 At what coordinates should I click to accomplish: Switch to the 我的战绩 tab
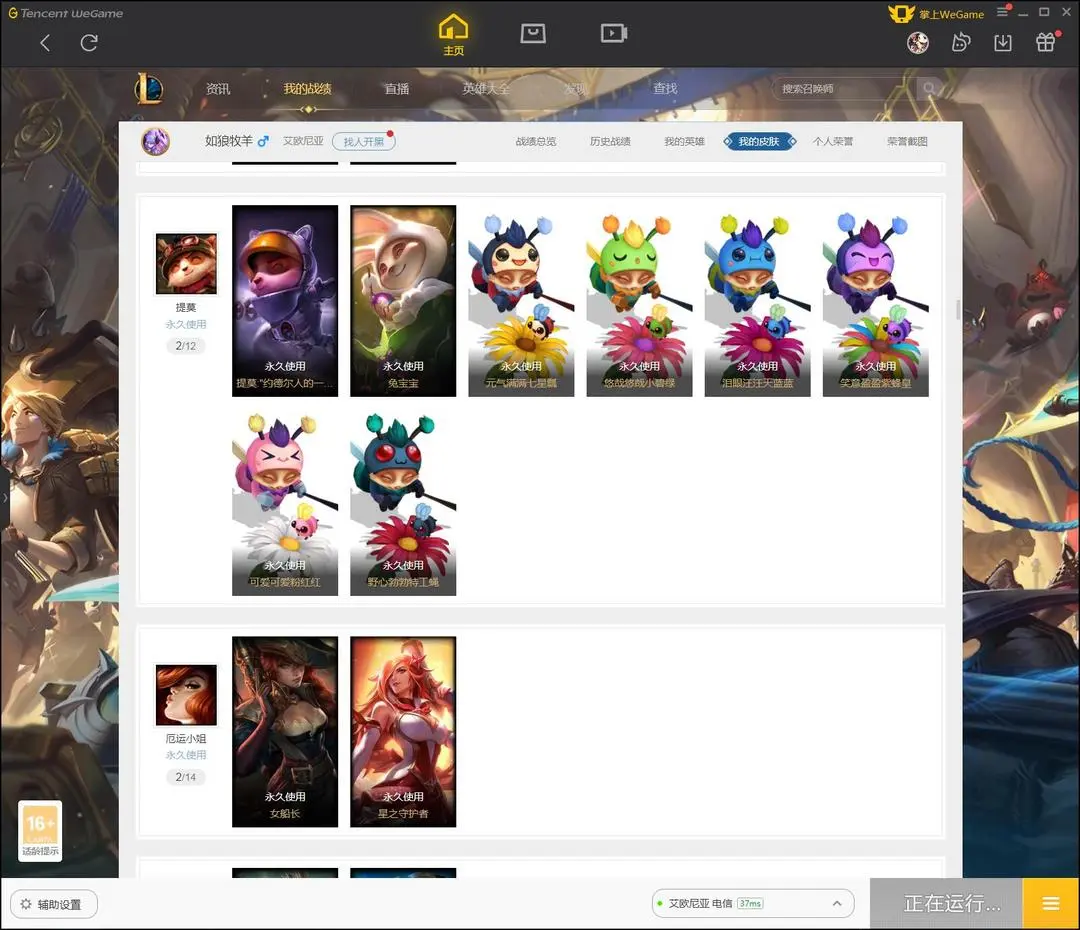coord(307,89)
